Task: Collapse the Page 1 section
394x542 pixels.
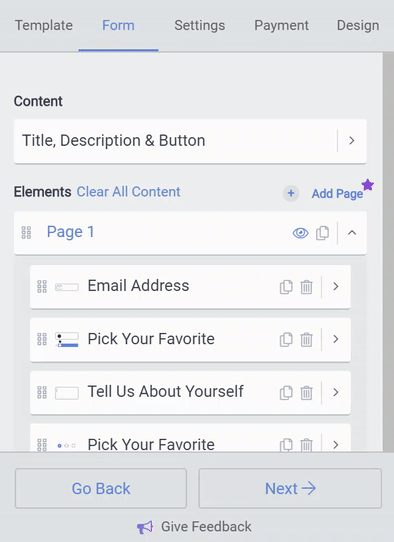Action: pos(352,233)
